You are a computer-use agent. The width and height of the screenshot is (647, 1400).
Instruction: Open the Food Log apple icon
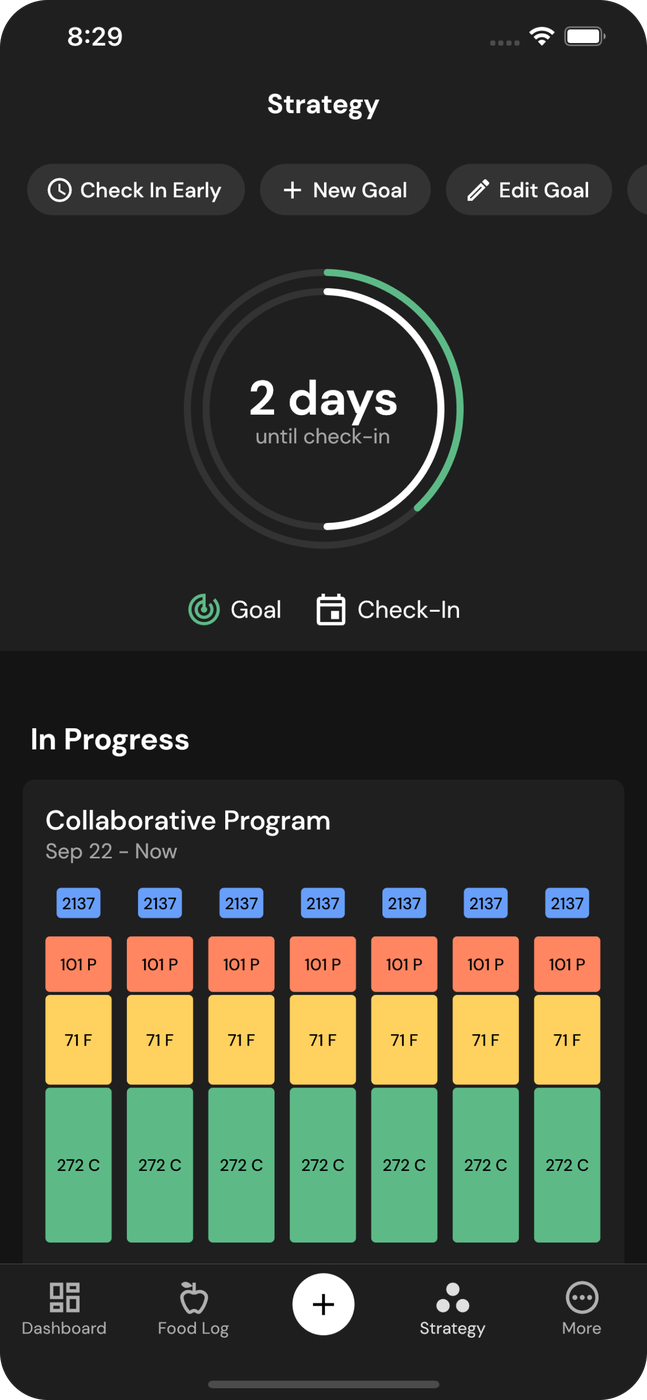point(193,1298)
